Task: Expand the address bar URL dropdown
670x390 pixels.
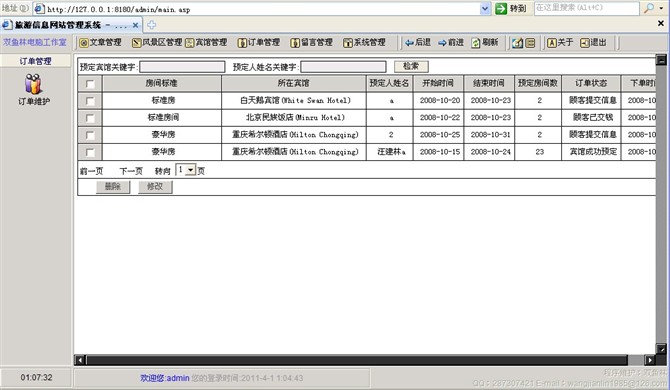Action: click(485, 9)
